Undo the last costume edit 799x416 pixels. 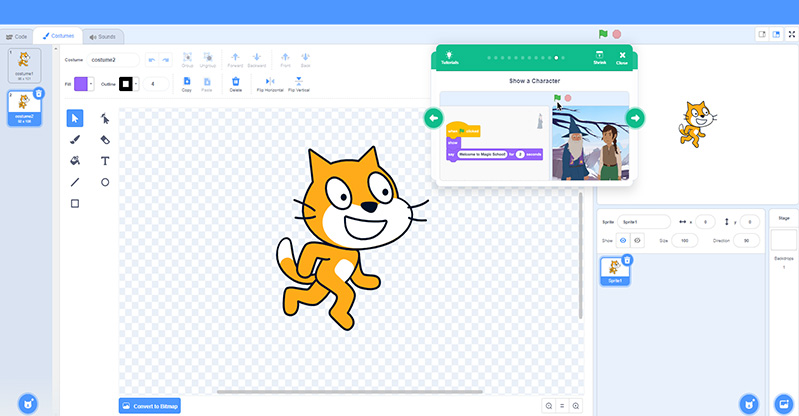152,60
